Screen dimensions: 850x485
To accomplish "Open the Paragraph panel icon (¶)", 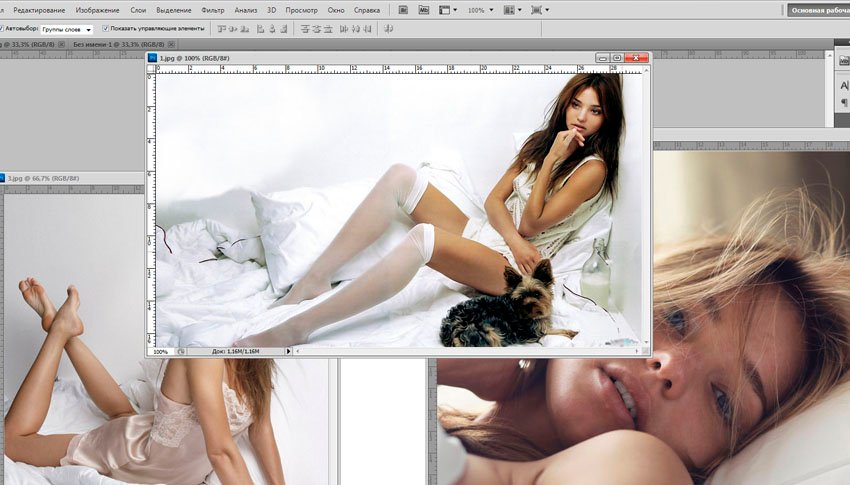I will pos(844,102).
